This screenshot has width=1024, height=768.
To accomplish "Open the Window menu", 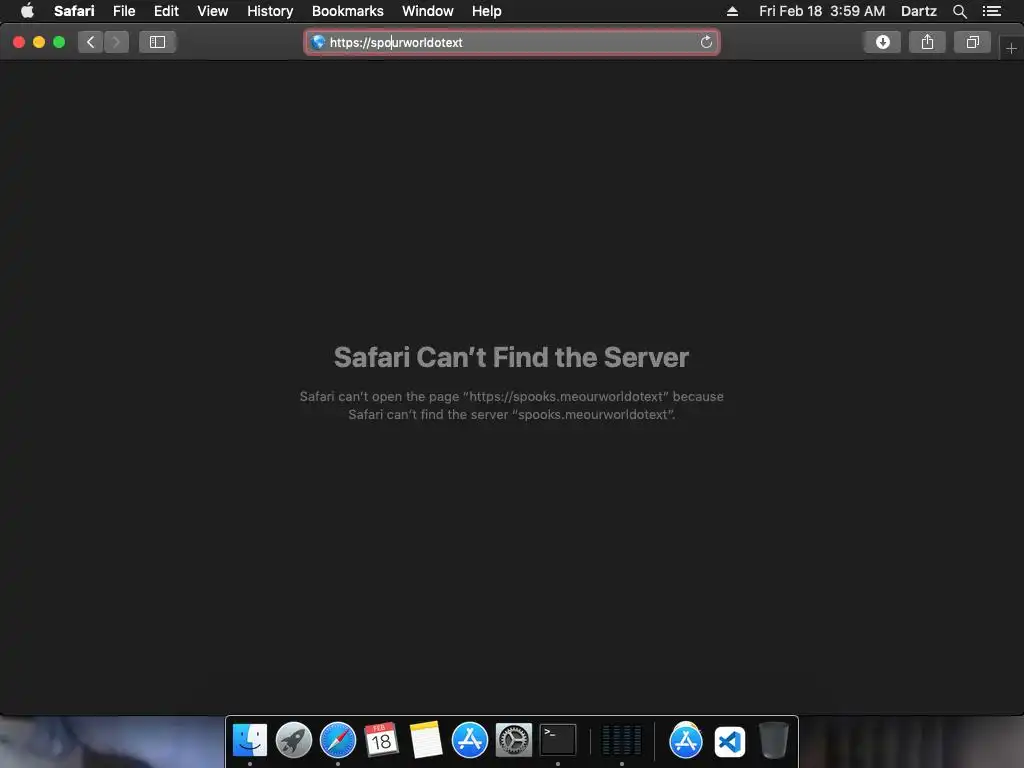I will [x=427, y=11].
